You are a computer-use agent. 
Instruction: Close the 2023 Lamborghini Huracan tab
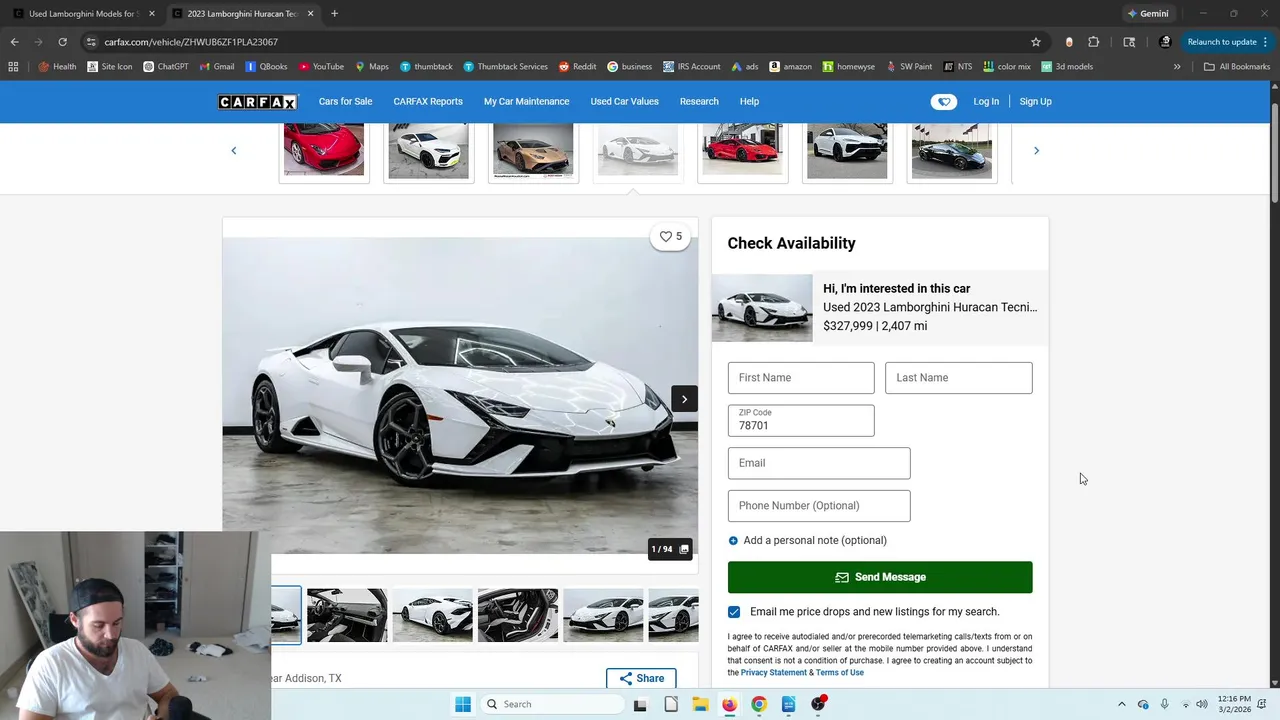click(x=310, y=14)
